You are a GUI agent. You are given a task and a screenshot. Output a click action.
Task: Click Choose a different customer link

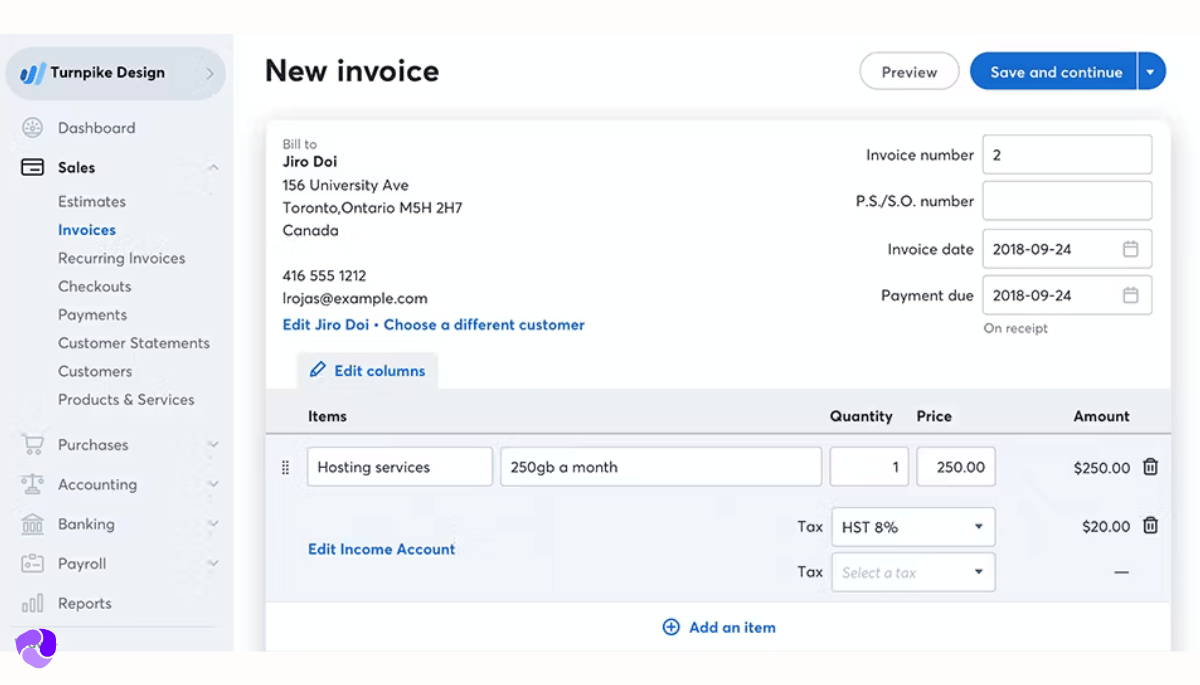point(484,325)
